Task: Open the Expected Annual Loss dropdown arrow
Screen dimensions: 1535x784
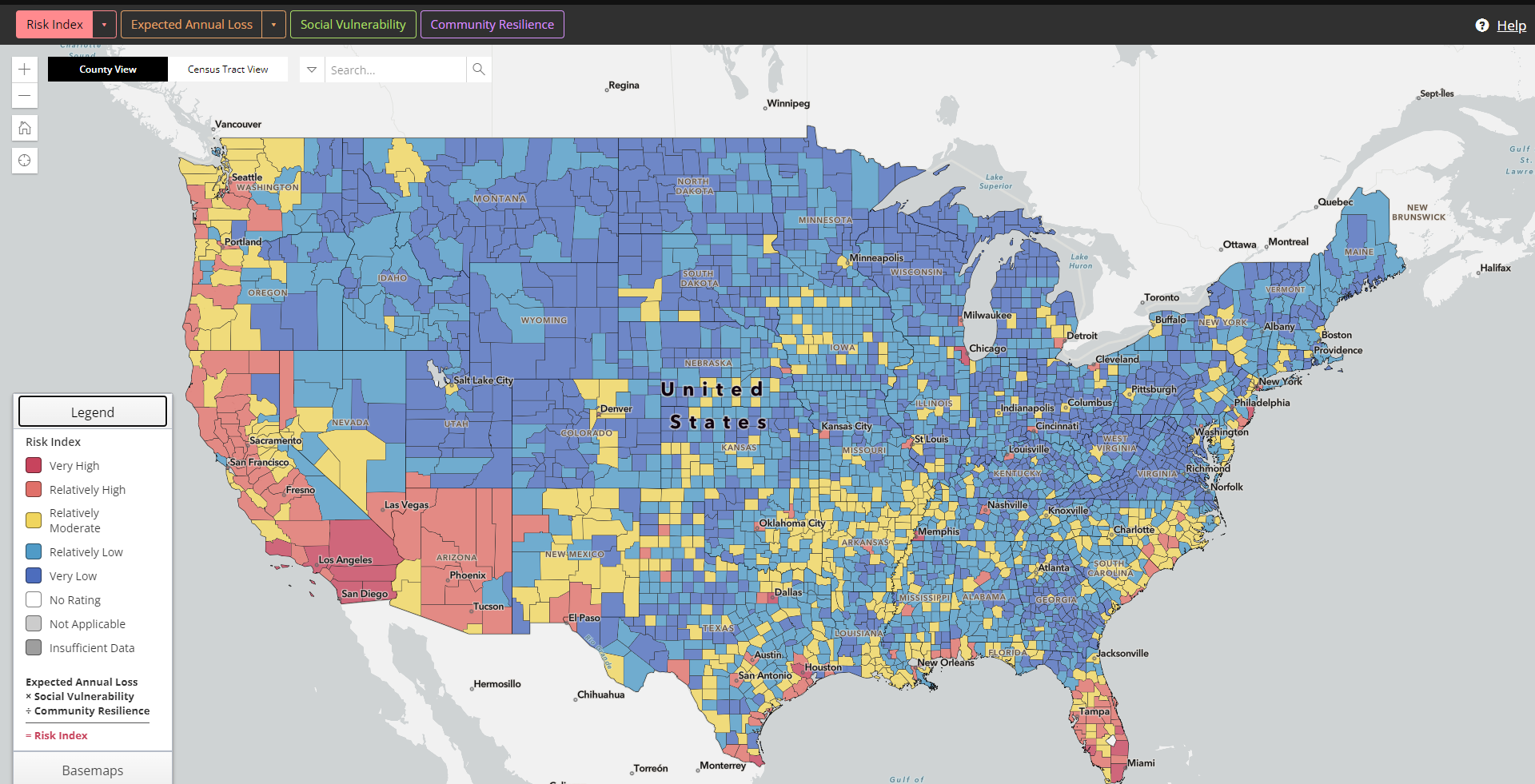Action: [273, 24]
